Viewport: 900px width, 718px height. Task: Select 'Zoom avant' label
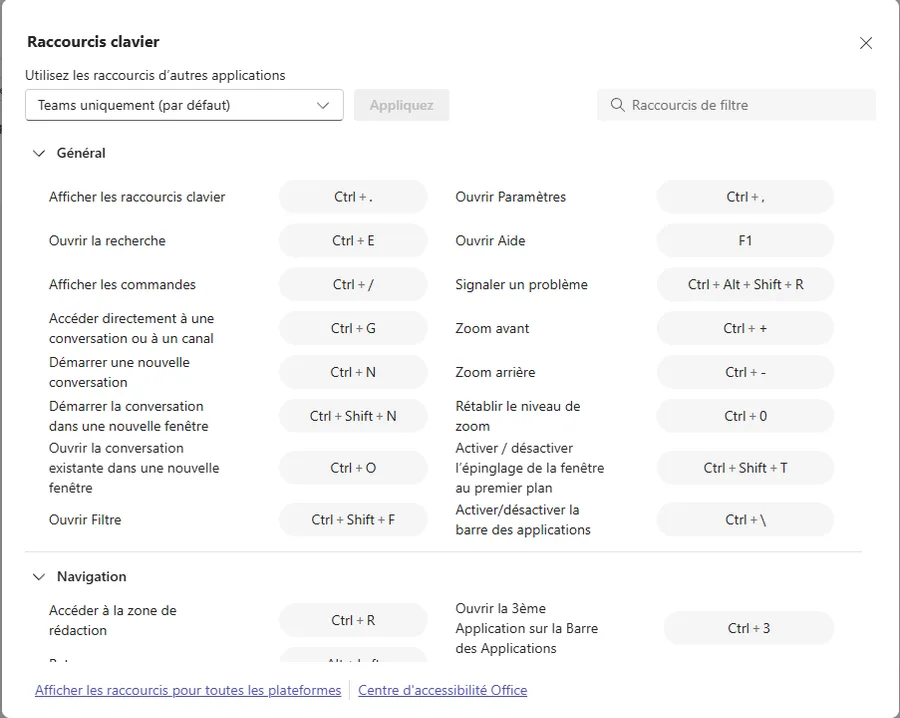[x=492, y=328]
